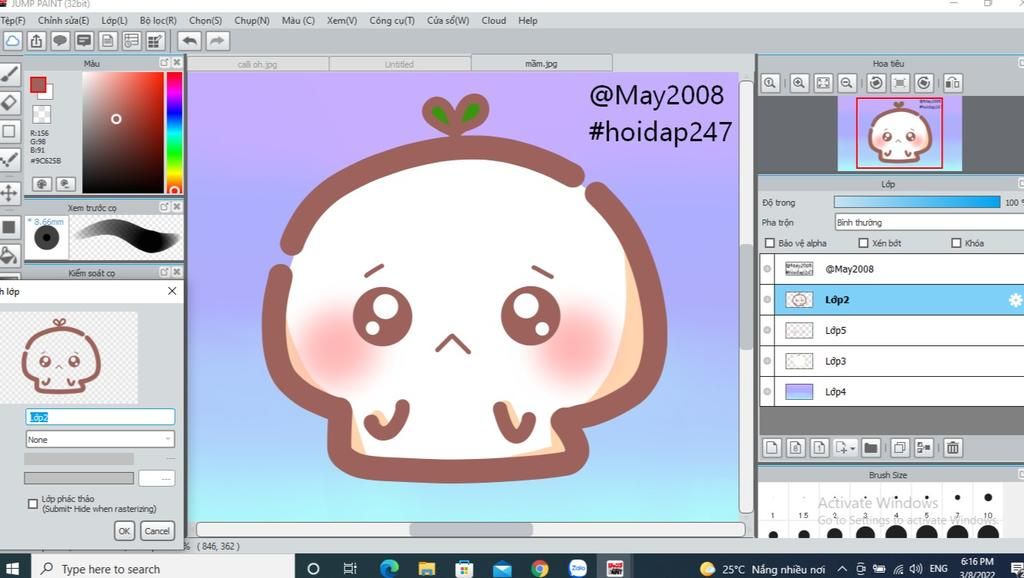Click the navigator preview thumbnail
This screenshot has height=578, width=1024.
[899, 133]
